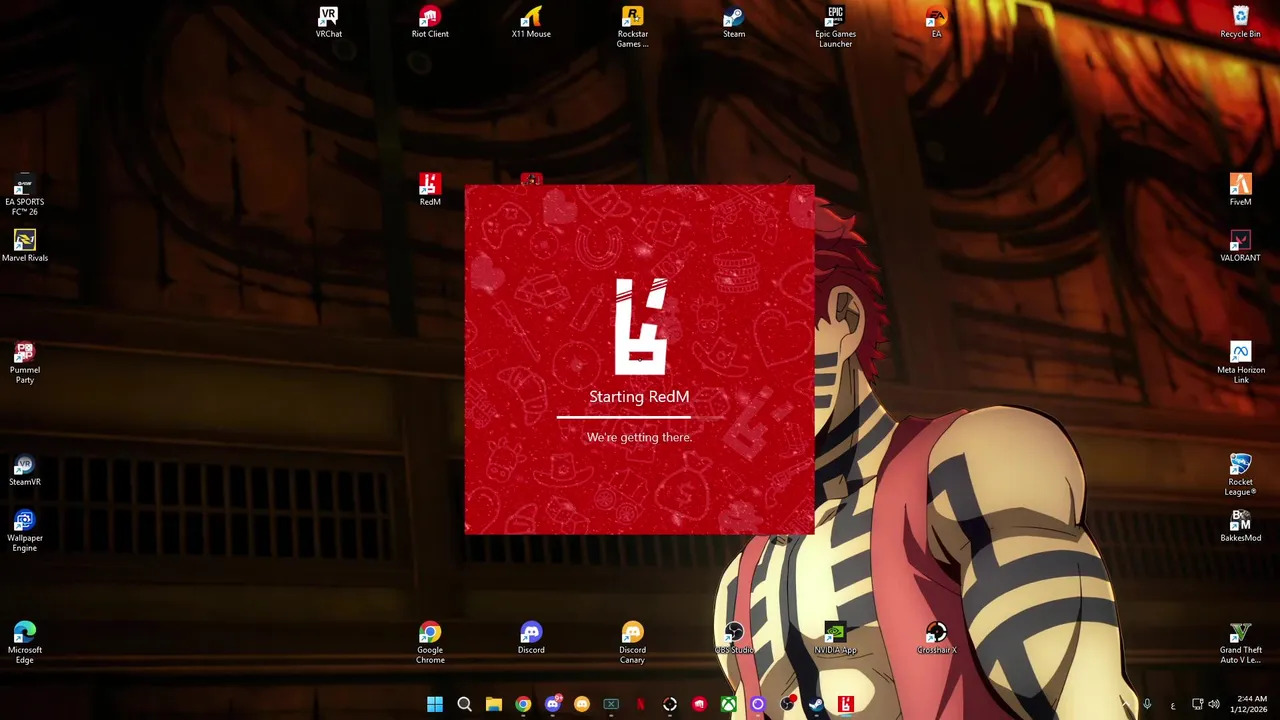Image resolution: width=1280 pixels, height=720 pixels.
Task: Launch Riot Client from the desktop
Action: tap(430, 23)
